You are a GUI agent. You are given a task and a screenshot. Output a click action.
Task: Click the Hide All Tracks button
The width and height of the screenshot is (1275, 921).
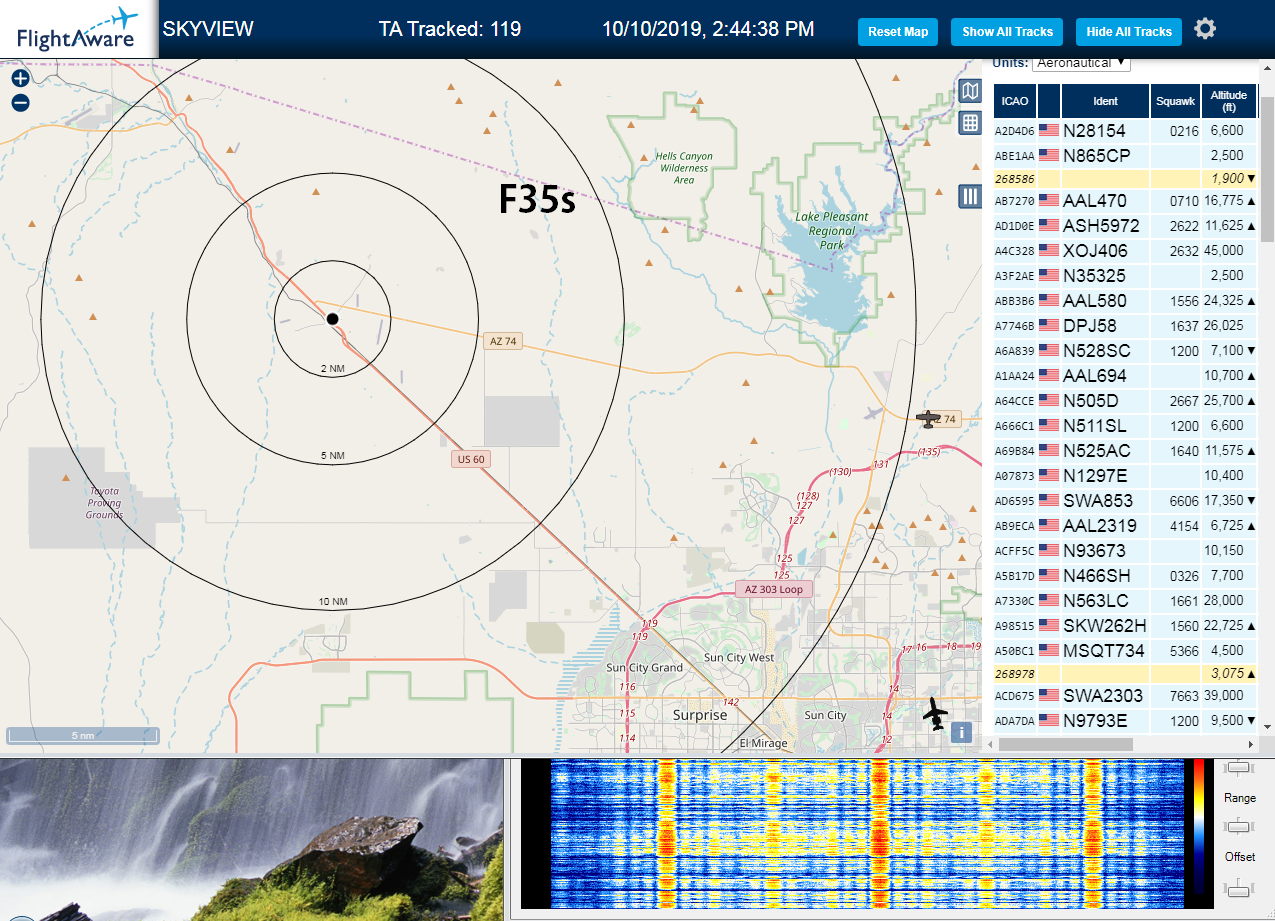tap(1129, 32)
